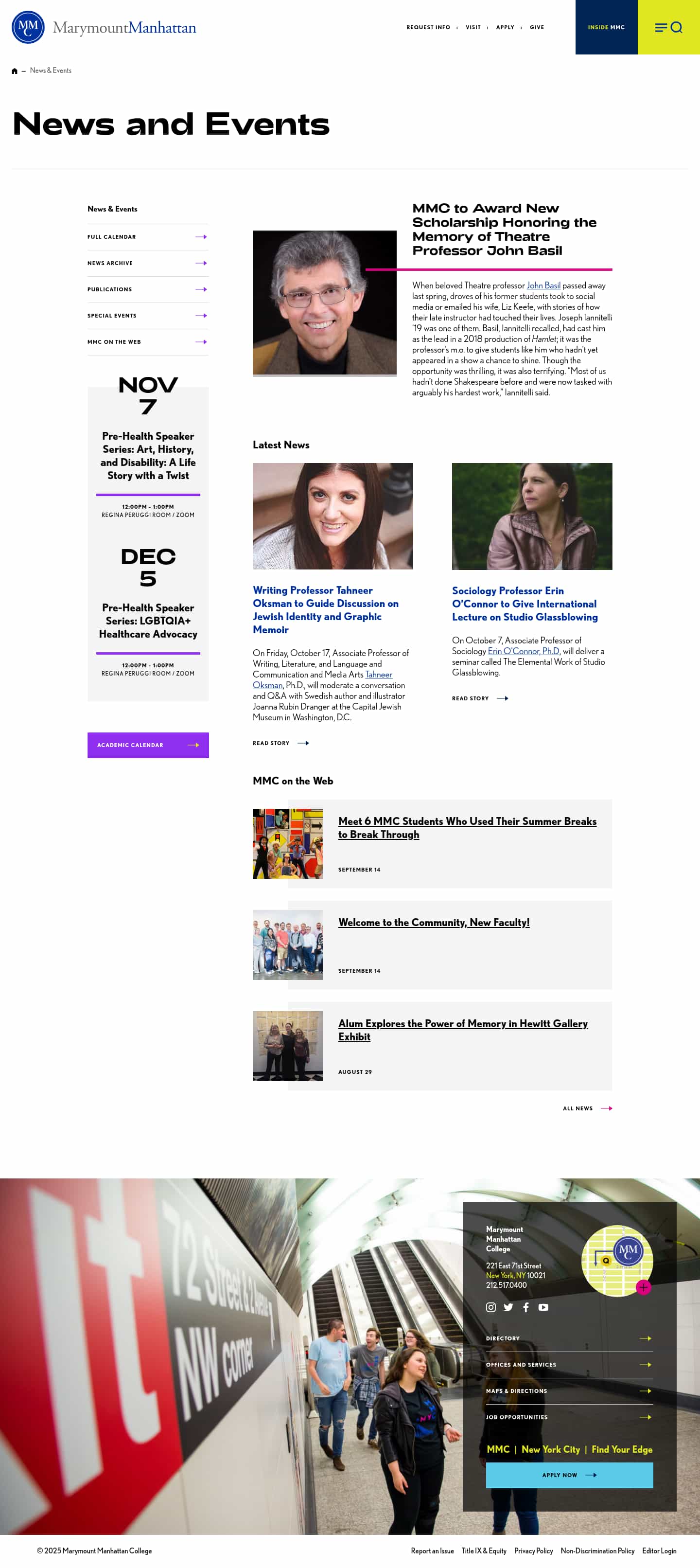
Task: Click the Academic Calendar button
Action: 148,745
